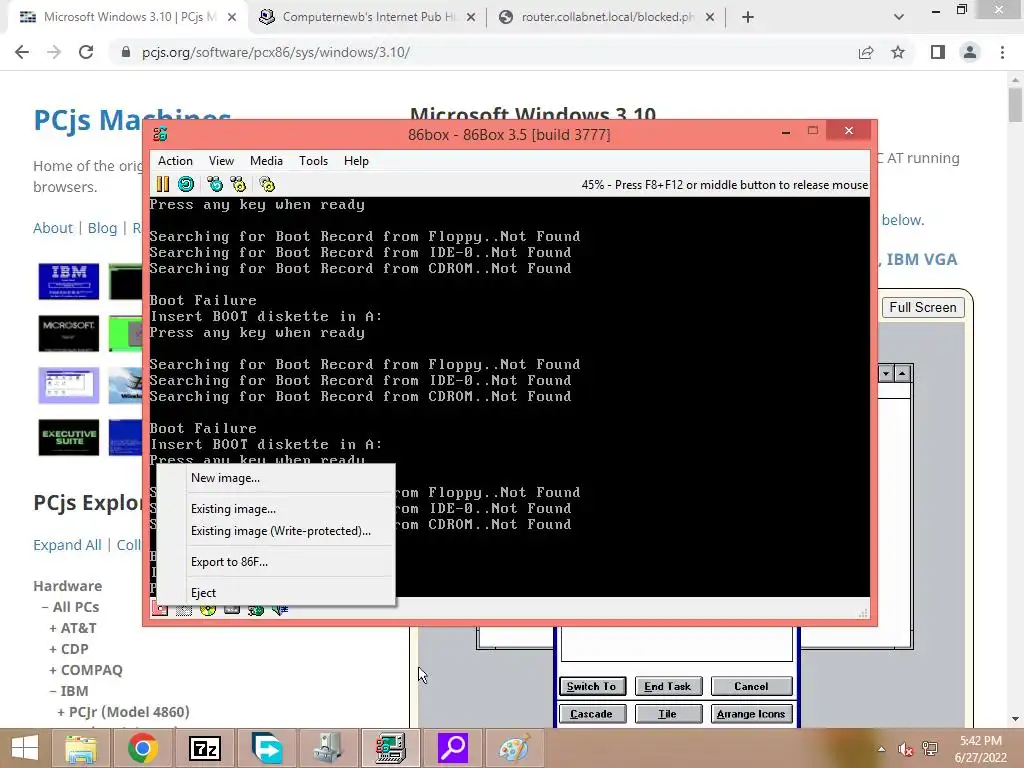
Task: Click the network tray icon
Action: [929, 749]
